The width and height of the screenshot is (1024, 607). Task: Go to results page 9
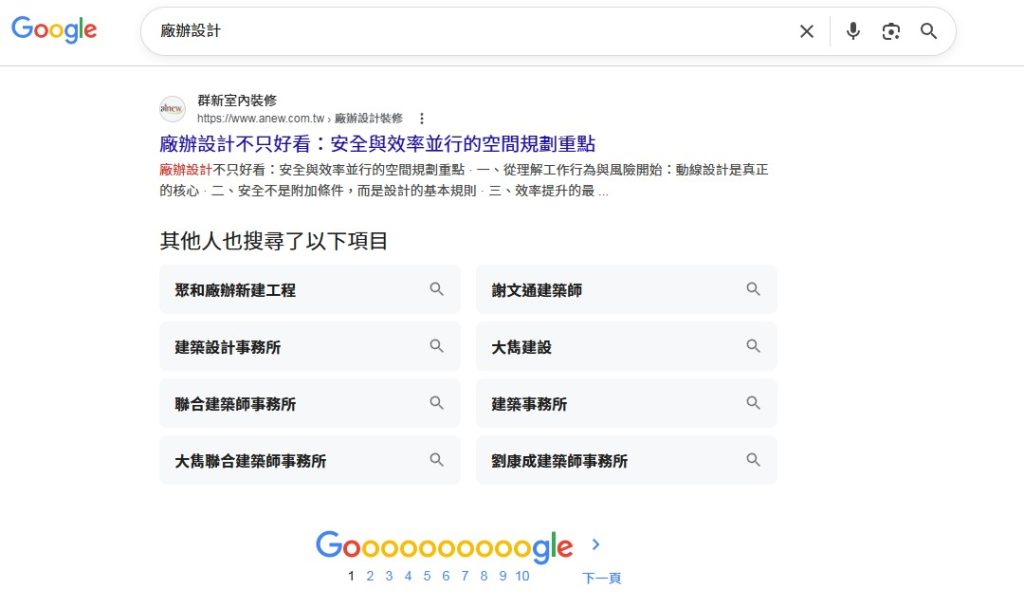pyautogui.click(x=503, y=576)
